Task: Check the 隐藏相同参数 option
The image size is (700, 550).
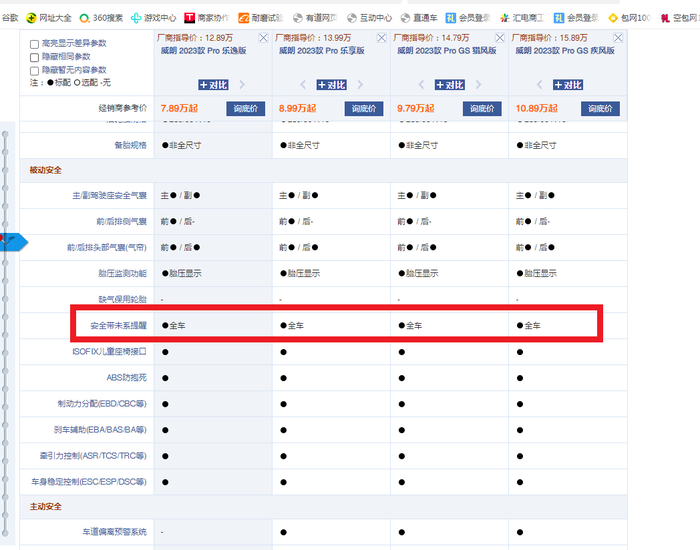Action: pyautogui.click(x=35, y=58)
